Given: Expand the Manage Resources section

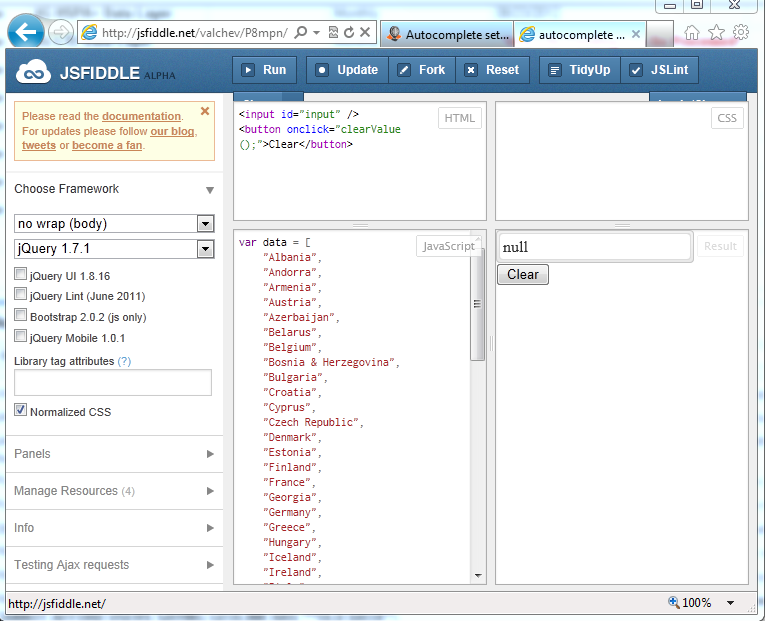Looking at the screenshot, I should (x=115, y=491).
